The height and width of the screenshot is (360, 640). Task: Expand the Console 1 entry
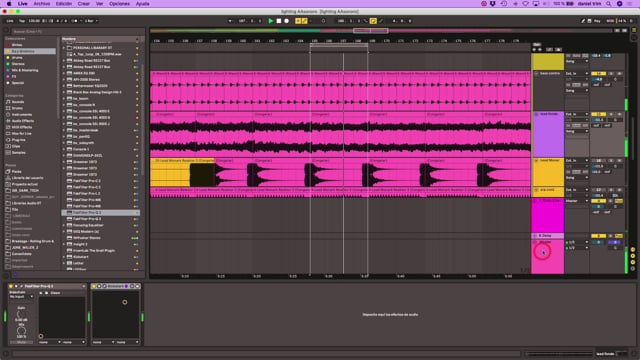64,149
